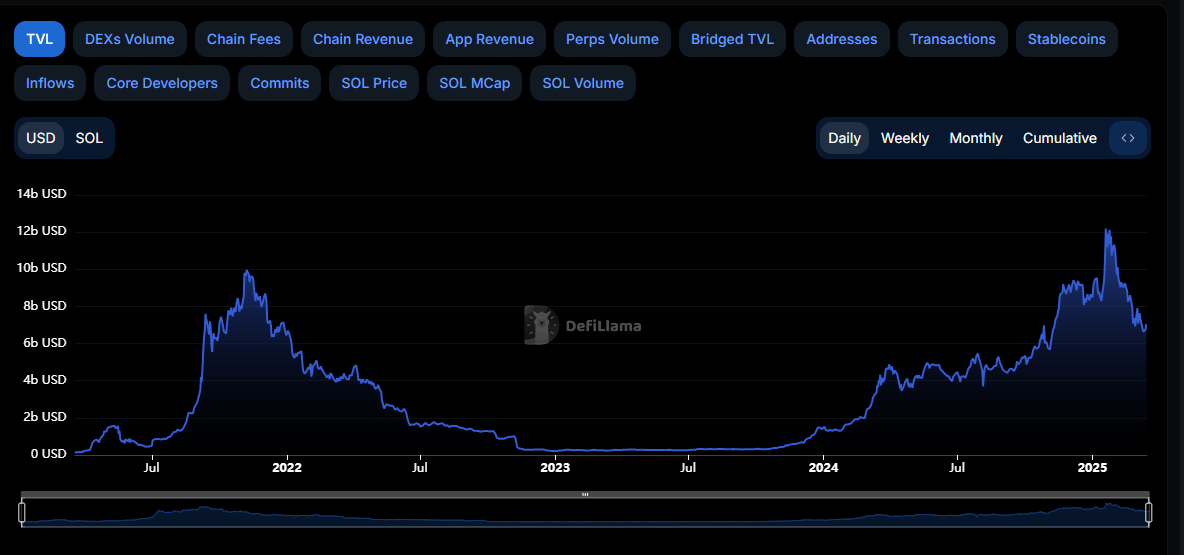
Task: Click the 2025 x-axis label
Action: (x=1092, y=467)
